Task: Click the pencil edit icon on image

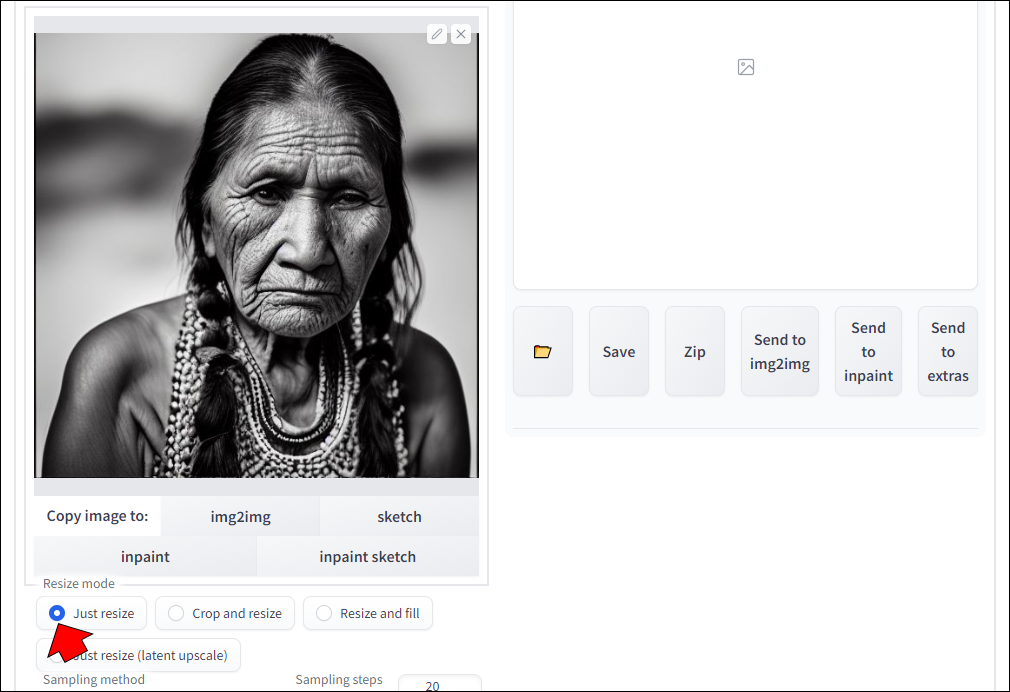Action: [437, 34]
